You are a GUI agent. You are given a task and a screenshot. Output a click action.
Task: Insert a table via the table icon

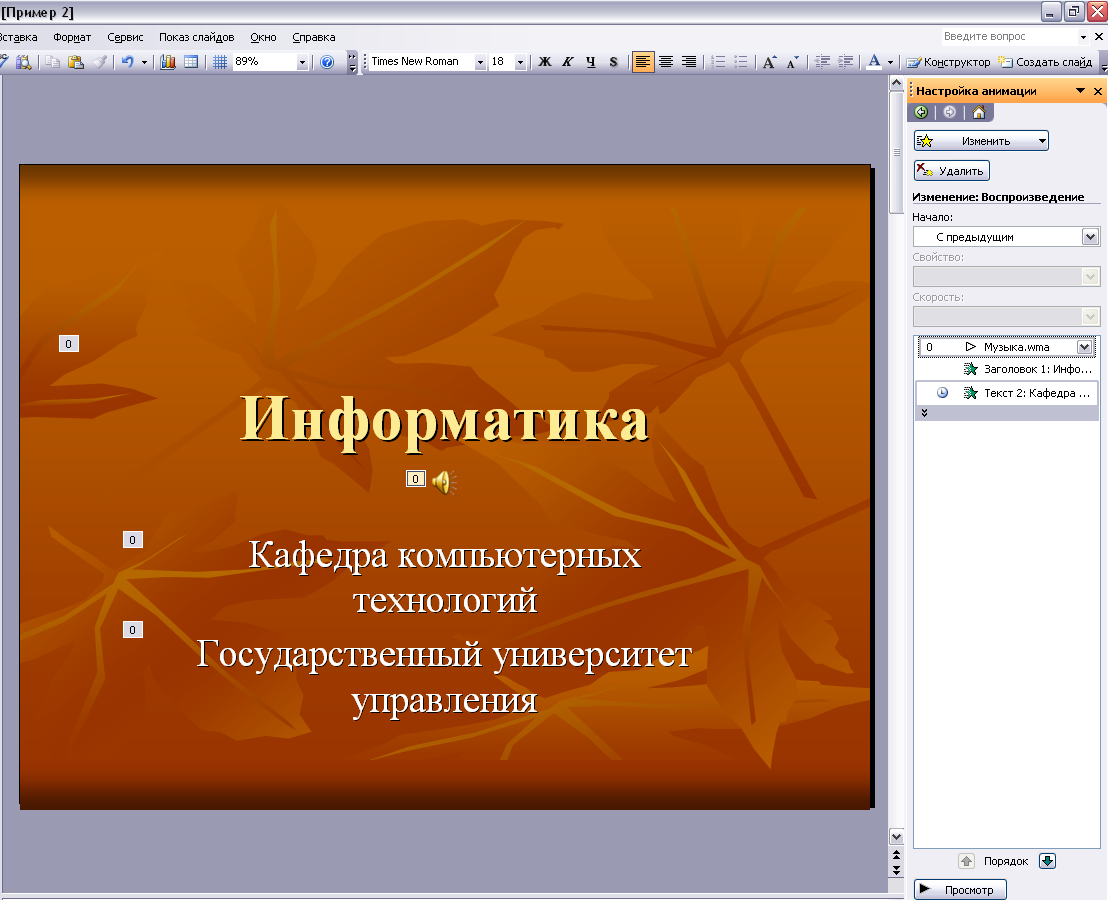[x=191, y=62]
